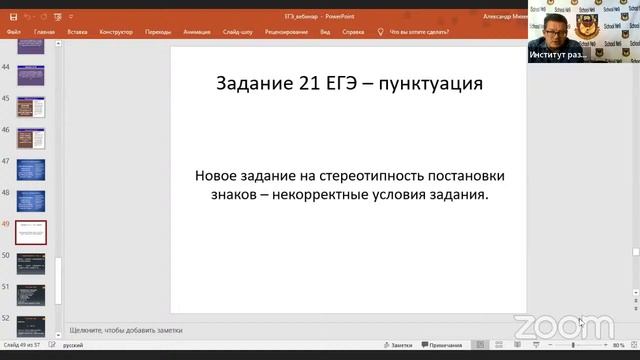Click Fit slide to window icon

[634, 345]
